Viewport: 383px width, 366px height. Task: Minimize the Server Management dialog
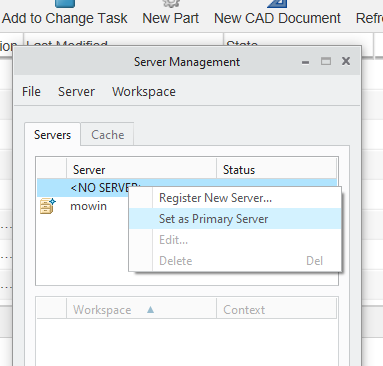305,62
